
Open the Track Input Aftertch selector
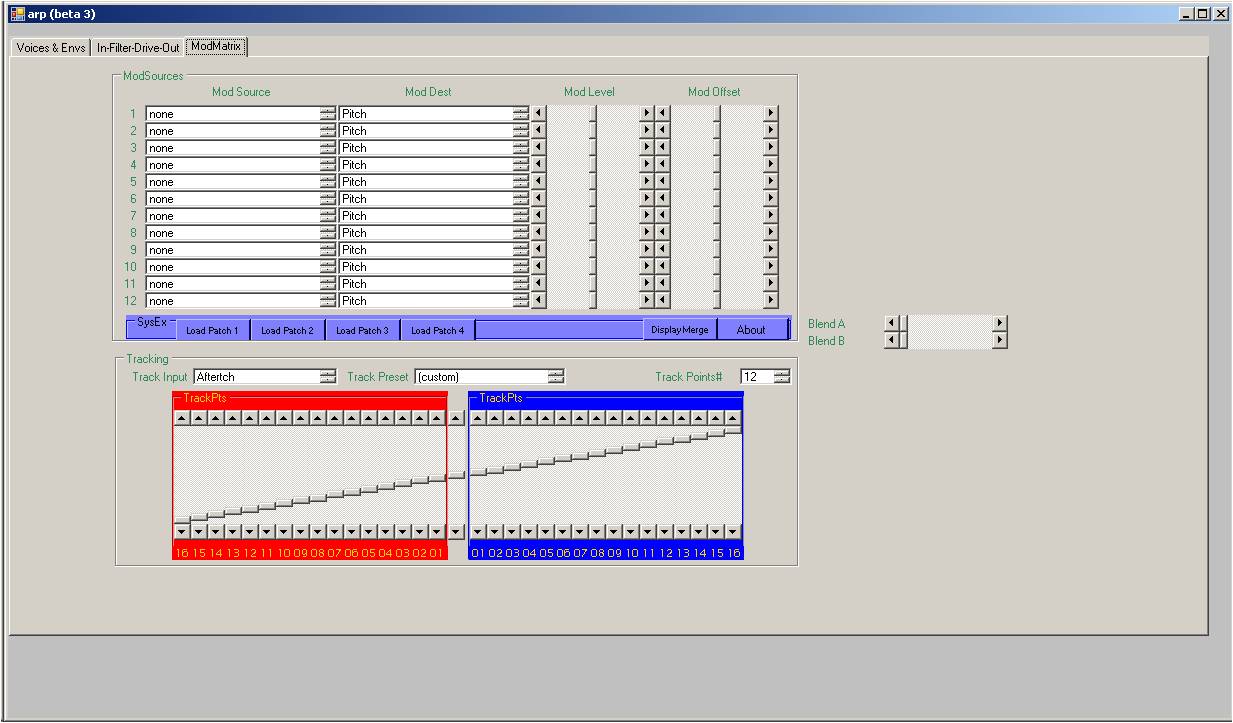pyautogui.click(x=328, y=377)
